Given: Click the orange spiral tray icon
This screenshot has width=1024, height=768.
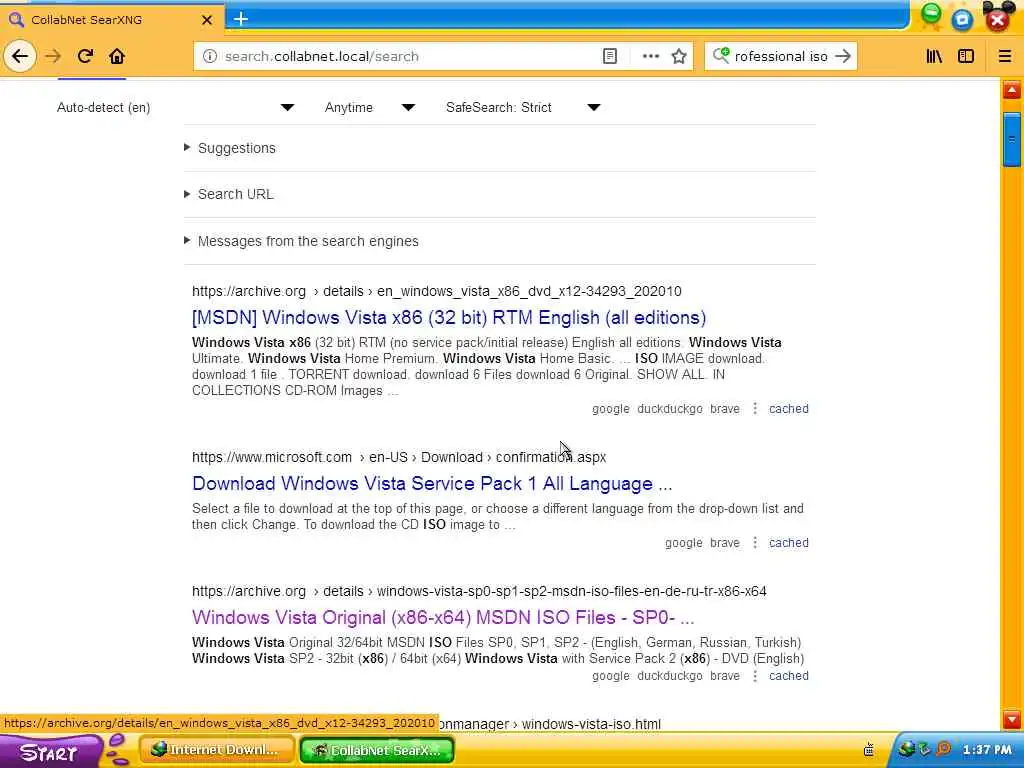Looking at the screenshot, I should [944, 748].
